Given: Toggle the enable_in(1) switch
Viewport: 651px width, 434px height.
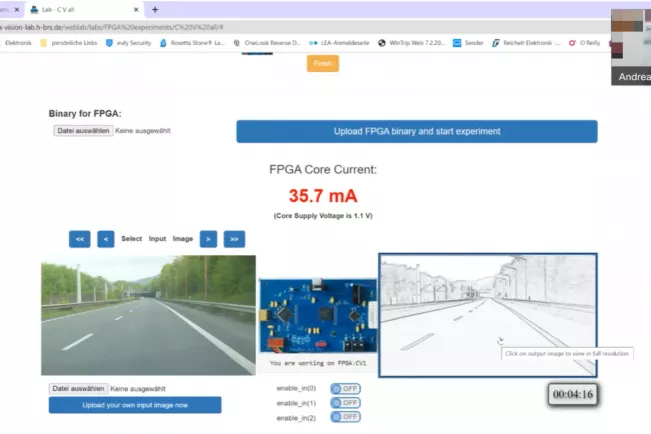Looking at the screenshot, I should point(344,403).
